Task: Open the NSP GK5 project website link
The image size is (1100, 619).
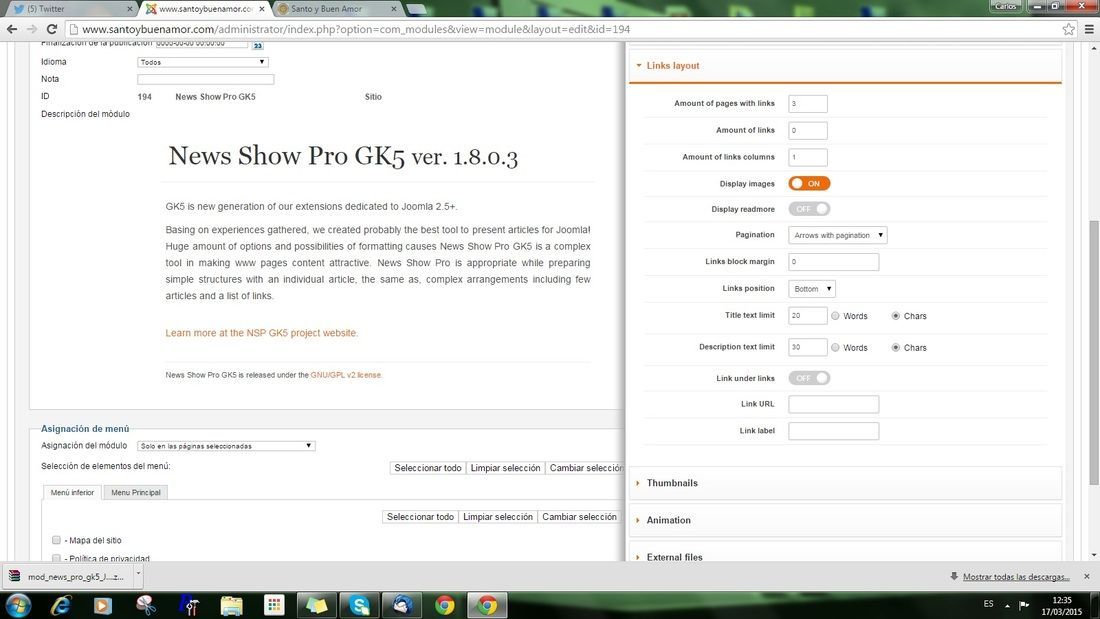Action: click(x=262, y=333)
